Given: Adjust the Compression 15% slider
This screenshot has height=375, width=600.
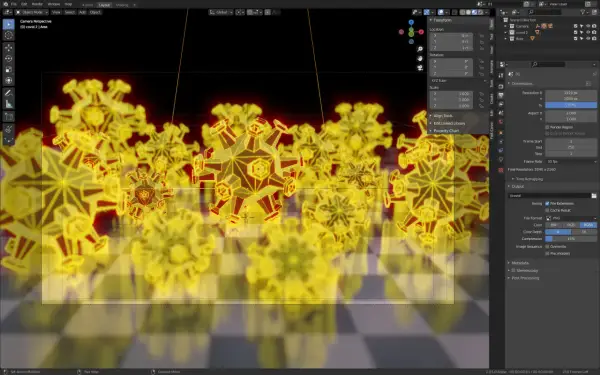Looking at the screenshot, I should click(571, 239).
